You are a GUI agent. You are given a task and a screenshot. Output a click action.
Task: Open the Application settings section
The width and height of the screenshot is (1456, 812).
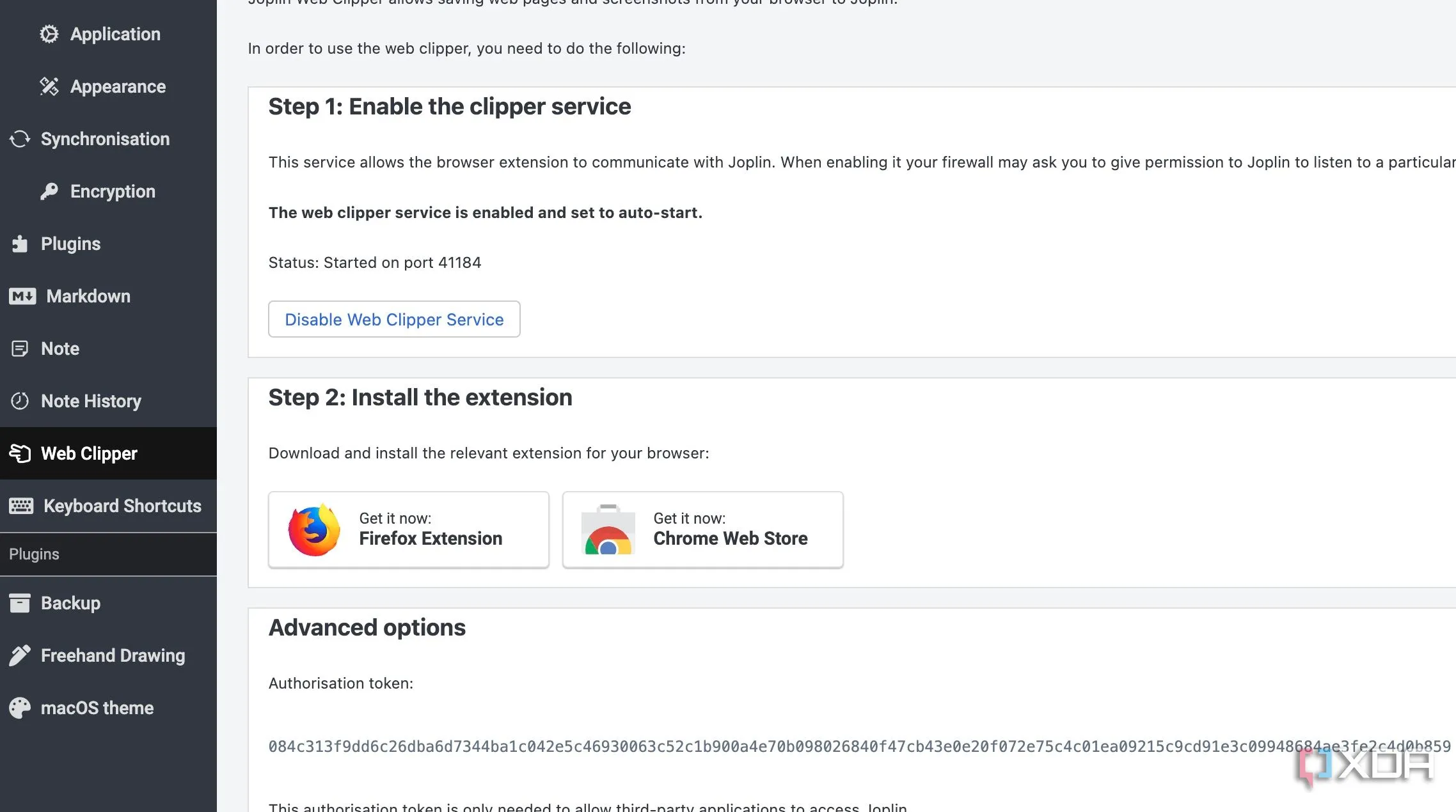click(108, 34)
